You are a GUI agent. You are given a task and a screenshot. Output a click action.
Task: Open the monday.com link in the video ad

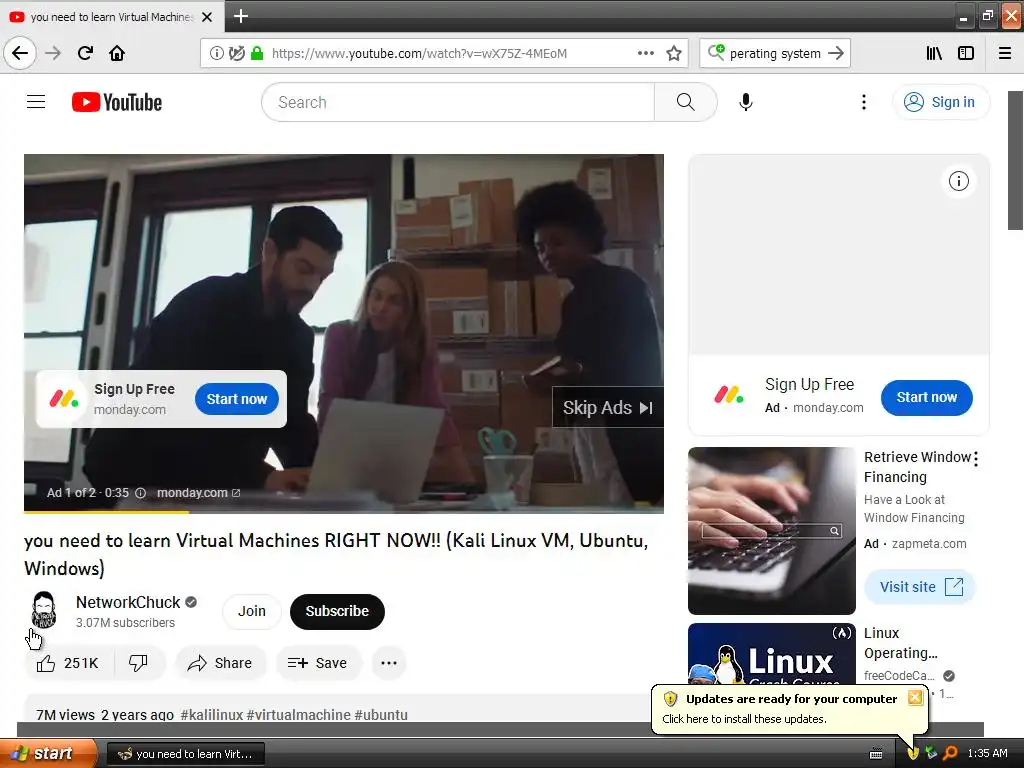point(199,493)
